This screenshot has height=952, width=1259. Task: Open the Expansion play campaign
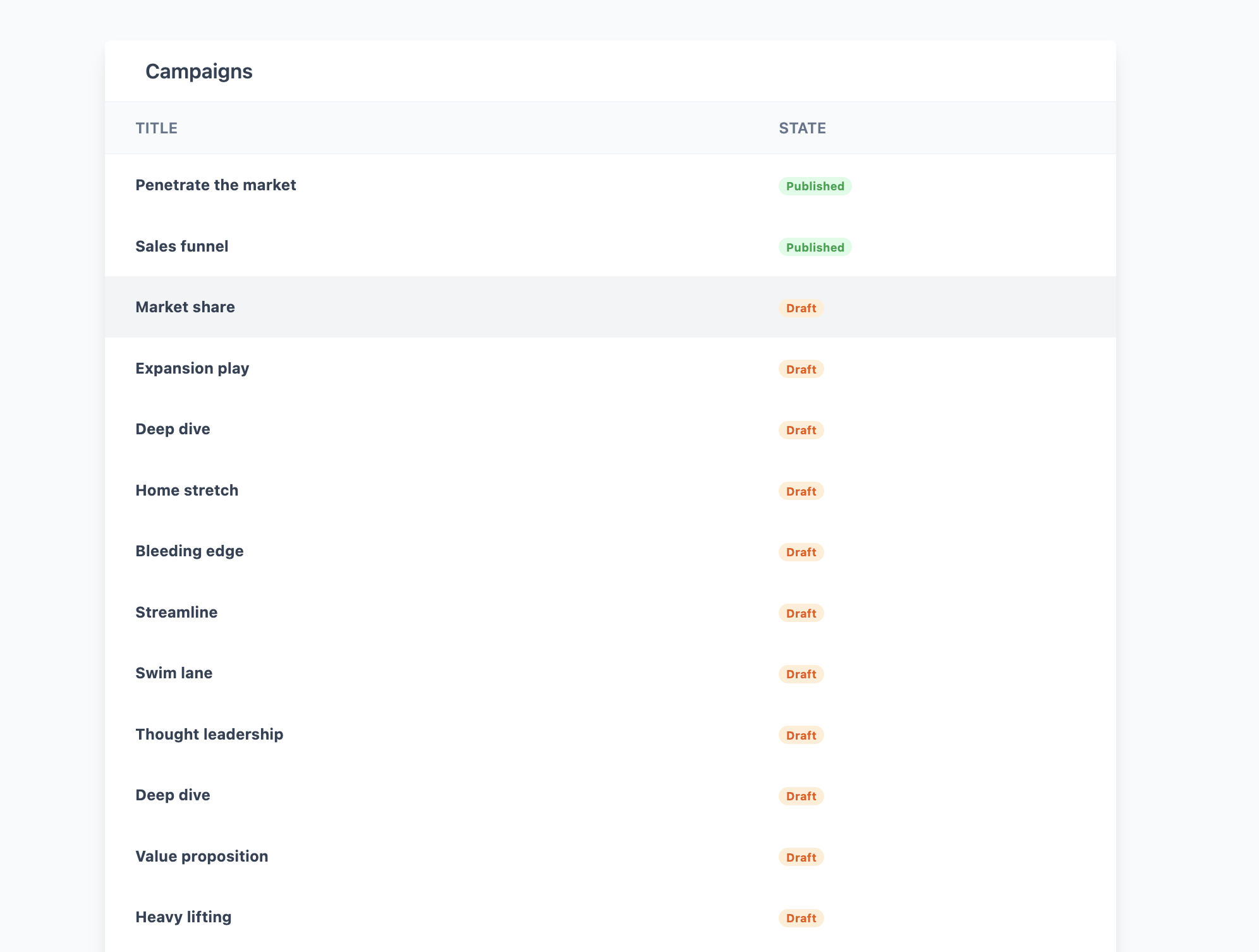click(x=192, y=369)
